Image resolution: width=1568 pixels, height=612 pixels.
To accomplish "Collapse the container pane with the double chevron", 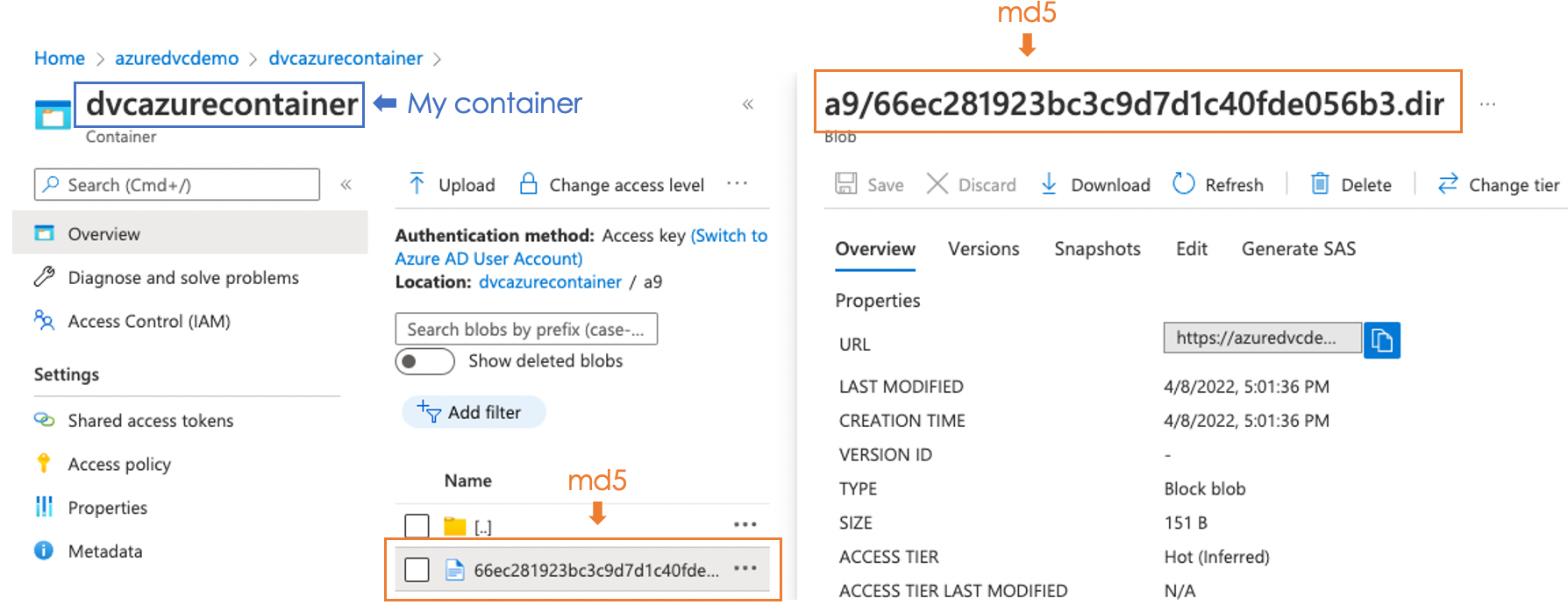I will coord(748,104).
